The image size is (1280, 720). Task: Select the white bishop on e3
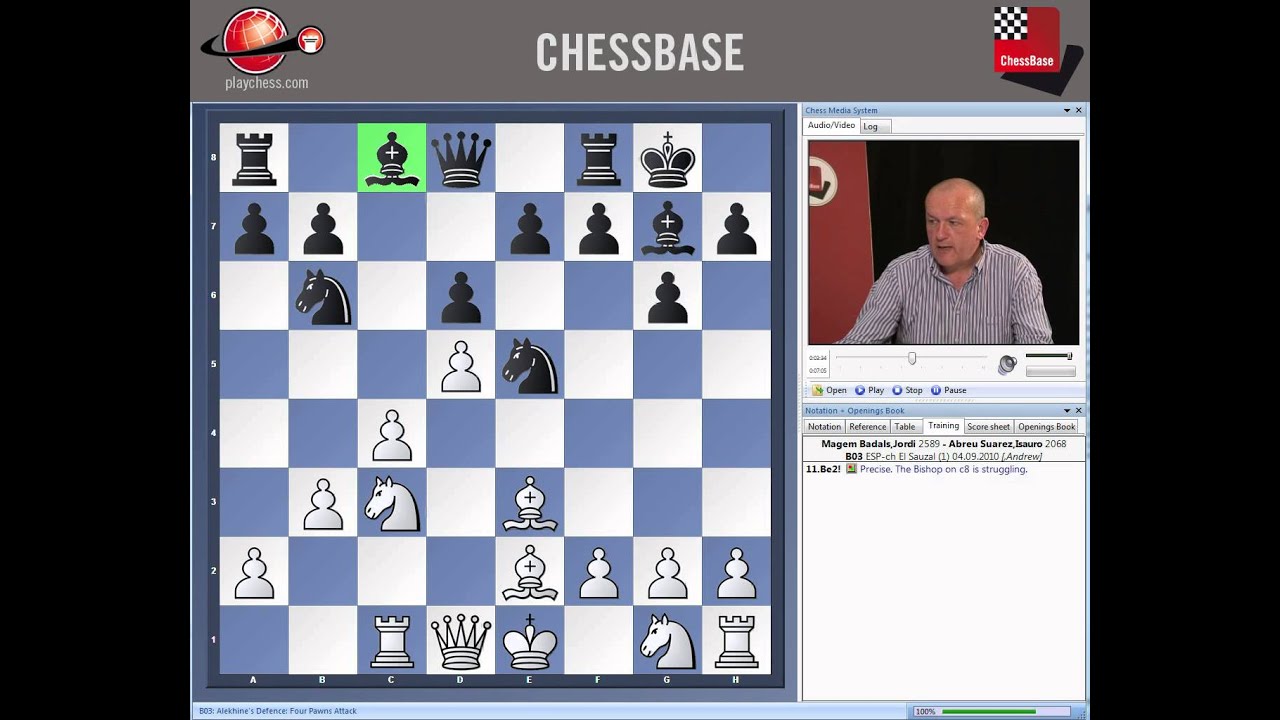(x=530, y=502)
